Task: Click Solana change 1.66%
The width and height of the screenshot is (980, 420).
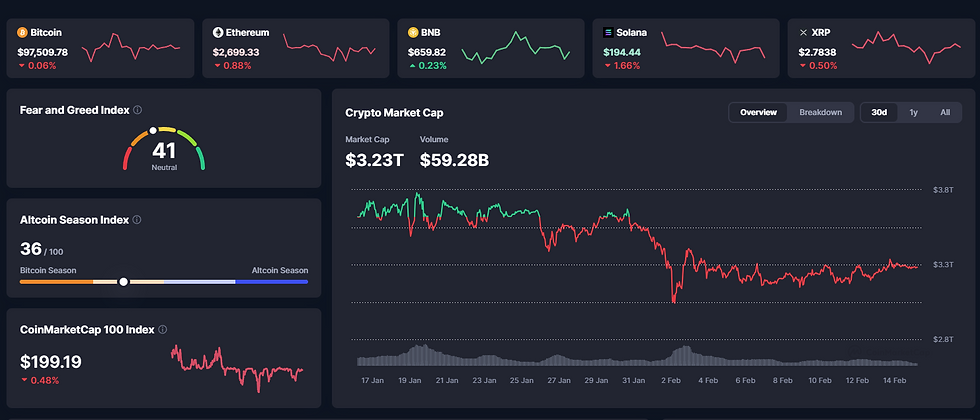Action: pyautogui.click(x=622, y=66)
